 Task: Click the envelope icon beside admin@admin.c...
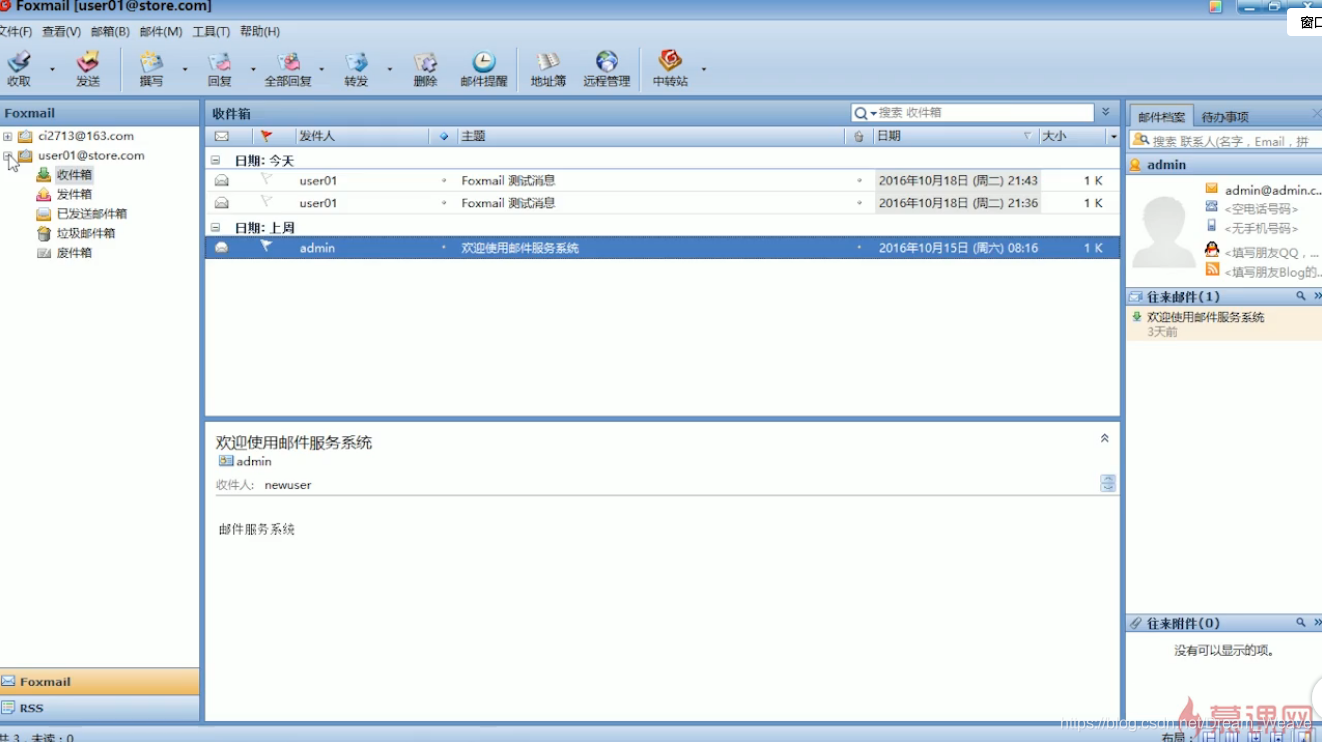(x=1211, y=188)
